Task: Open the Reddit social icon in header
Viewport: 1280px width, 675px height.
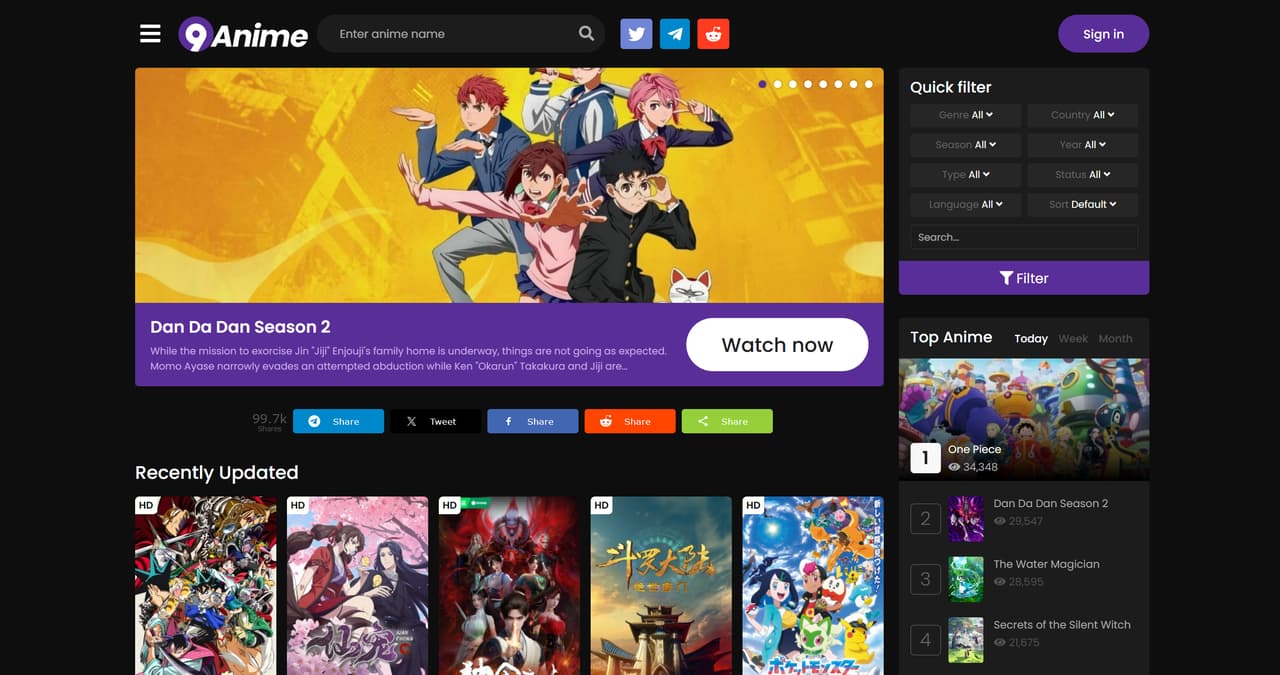Action: coord(713,34)
